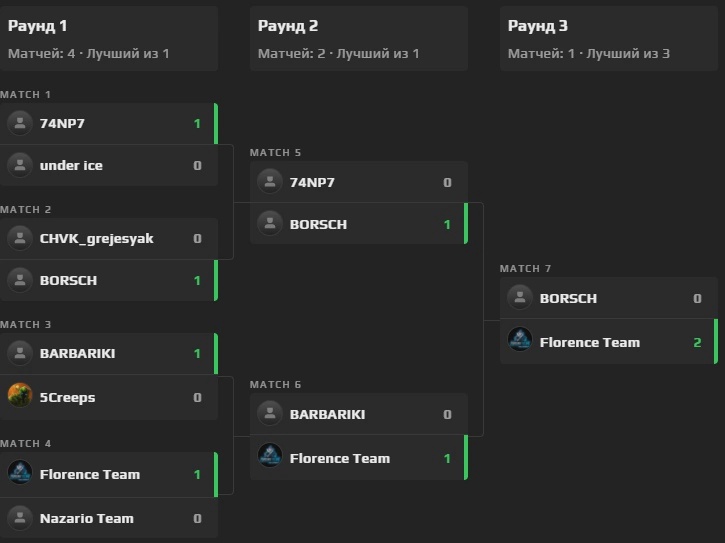Select the Раунд 2 header

[288, 26]
